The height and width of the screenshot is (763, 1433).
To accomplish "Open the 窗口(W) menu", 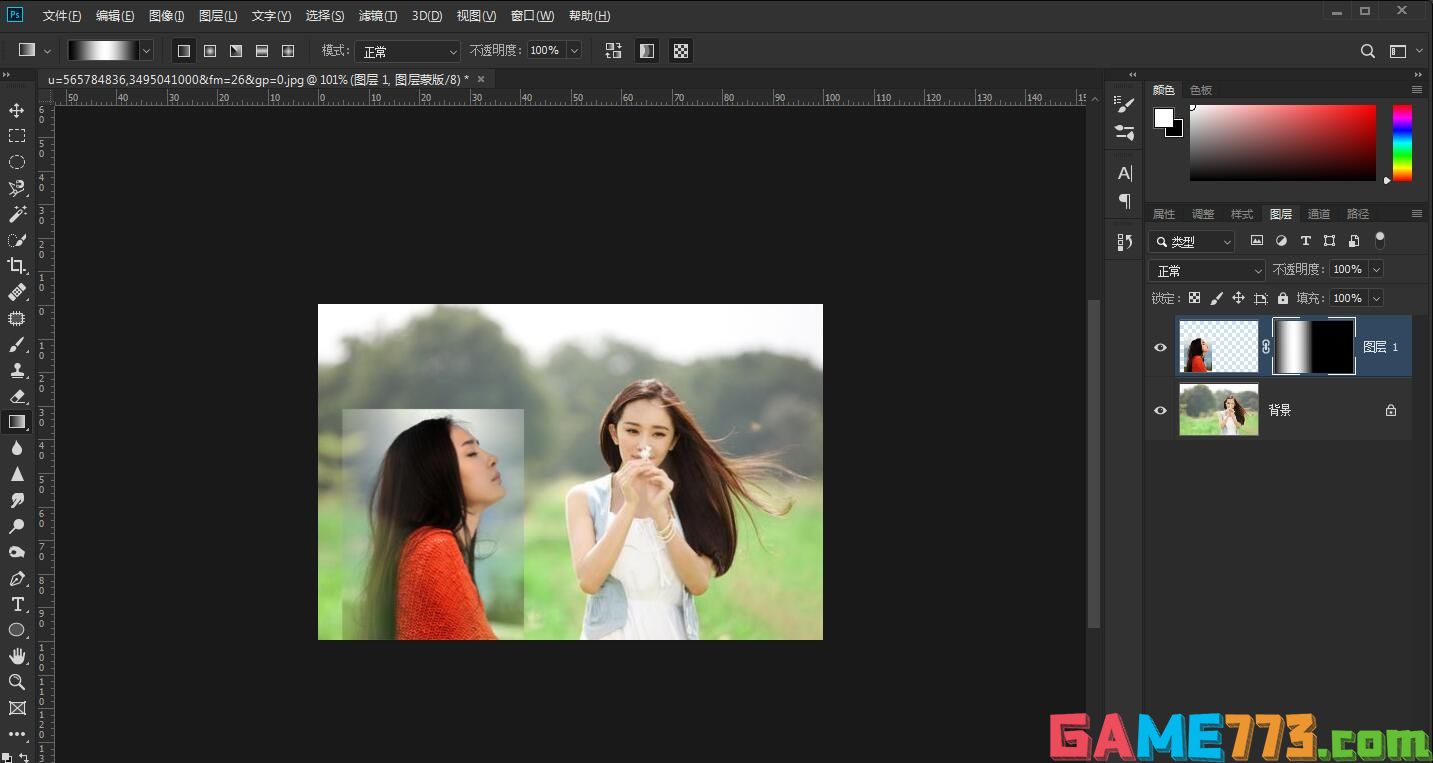I will 532,16.
